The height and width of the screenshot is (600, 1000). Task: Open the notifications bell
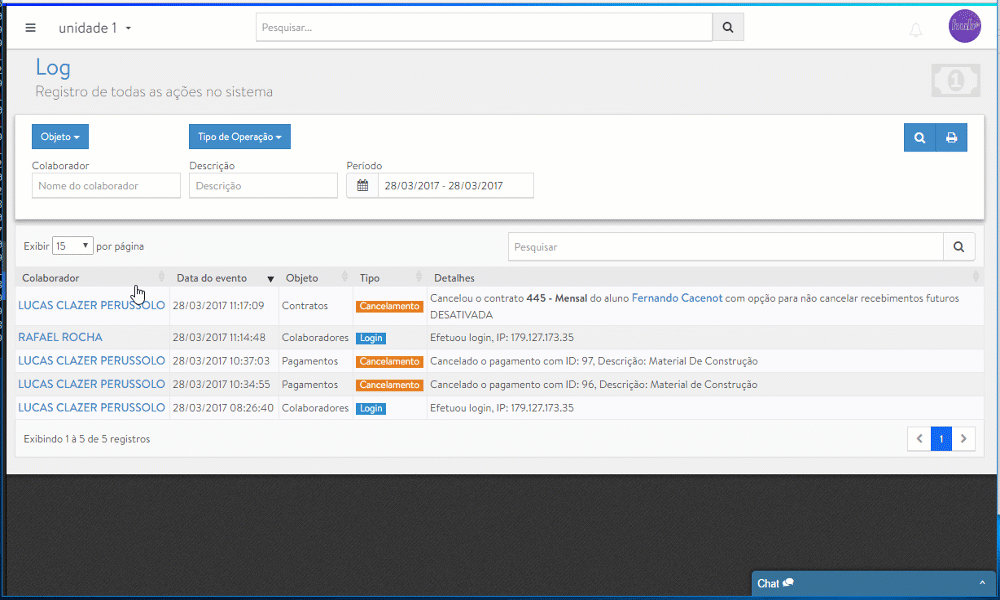tap(915, 29)
